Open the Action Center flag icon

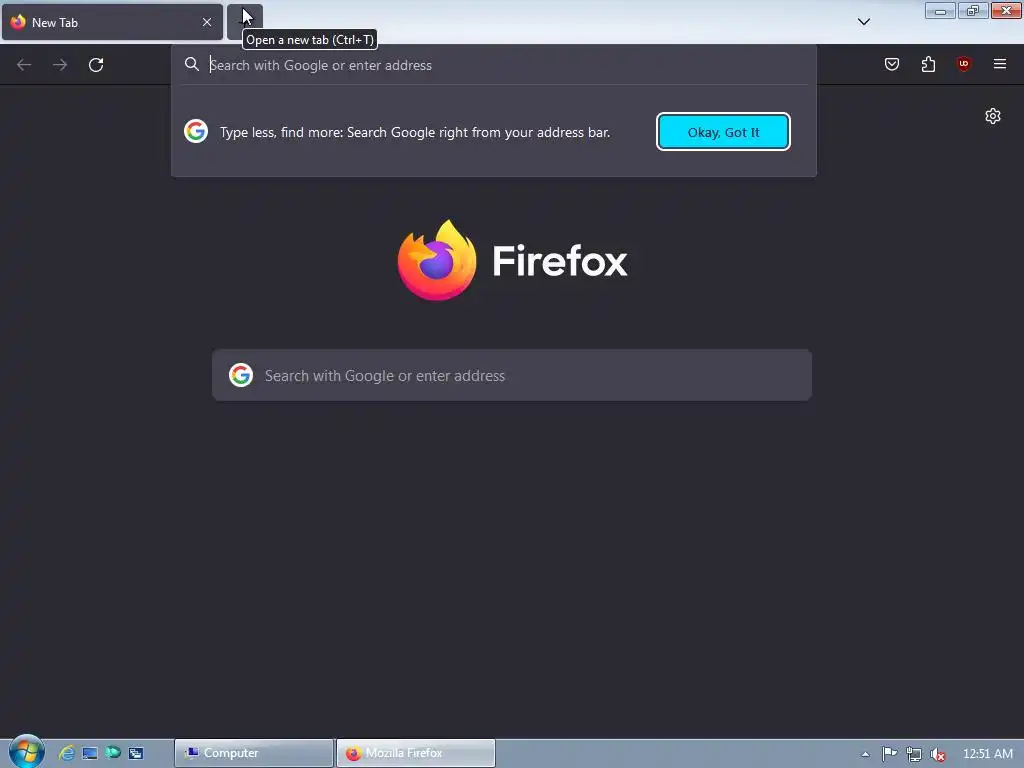coord(889,754)
